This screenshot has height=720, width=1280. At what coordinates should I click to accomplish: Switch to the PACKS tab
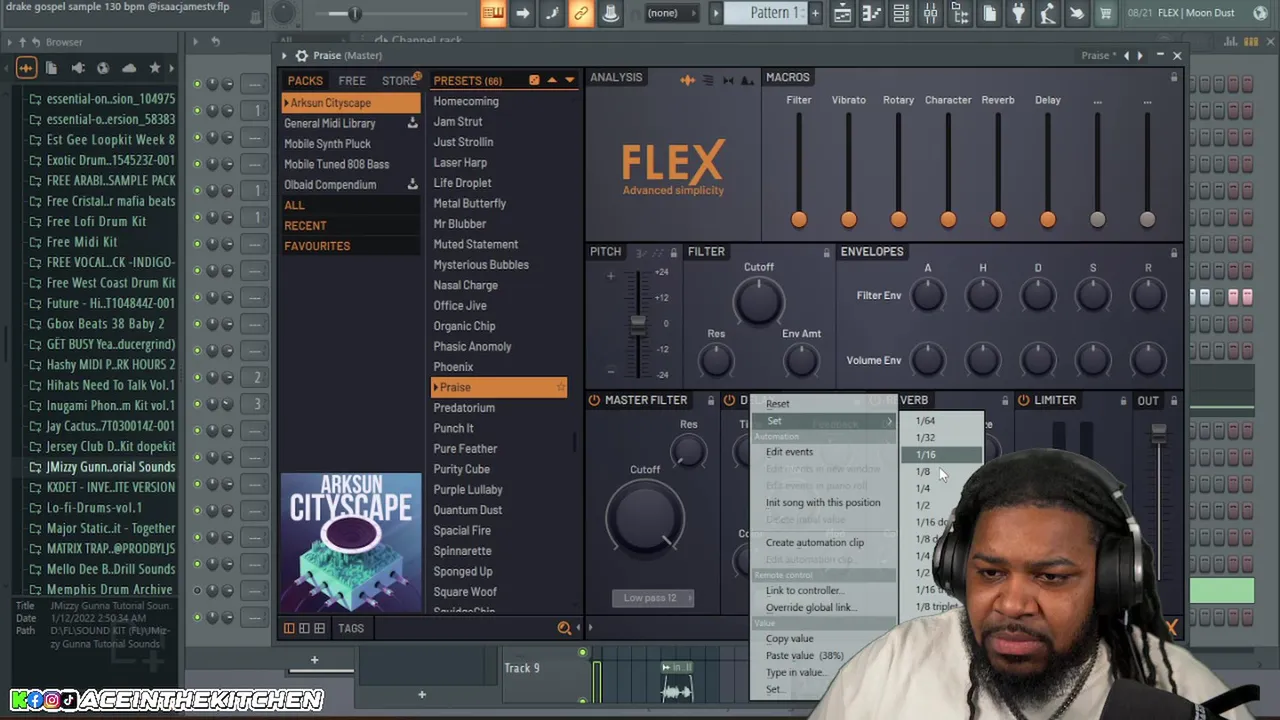point(305,81)
